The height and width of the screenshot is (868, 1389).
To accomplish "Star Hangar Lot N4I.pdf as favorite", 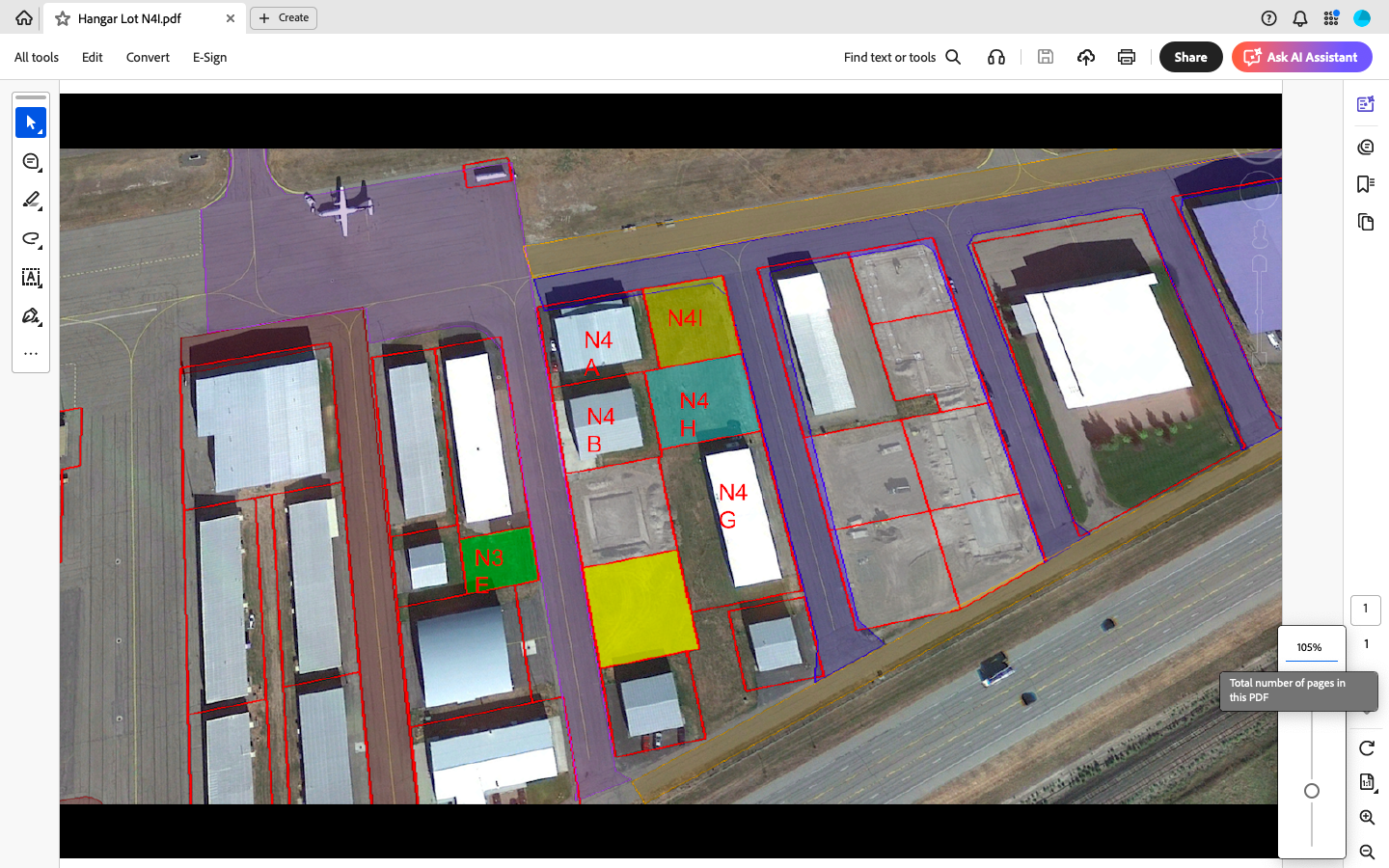I will click(x=63, y=18).
